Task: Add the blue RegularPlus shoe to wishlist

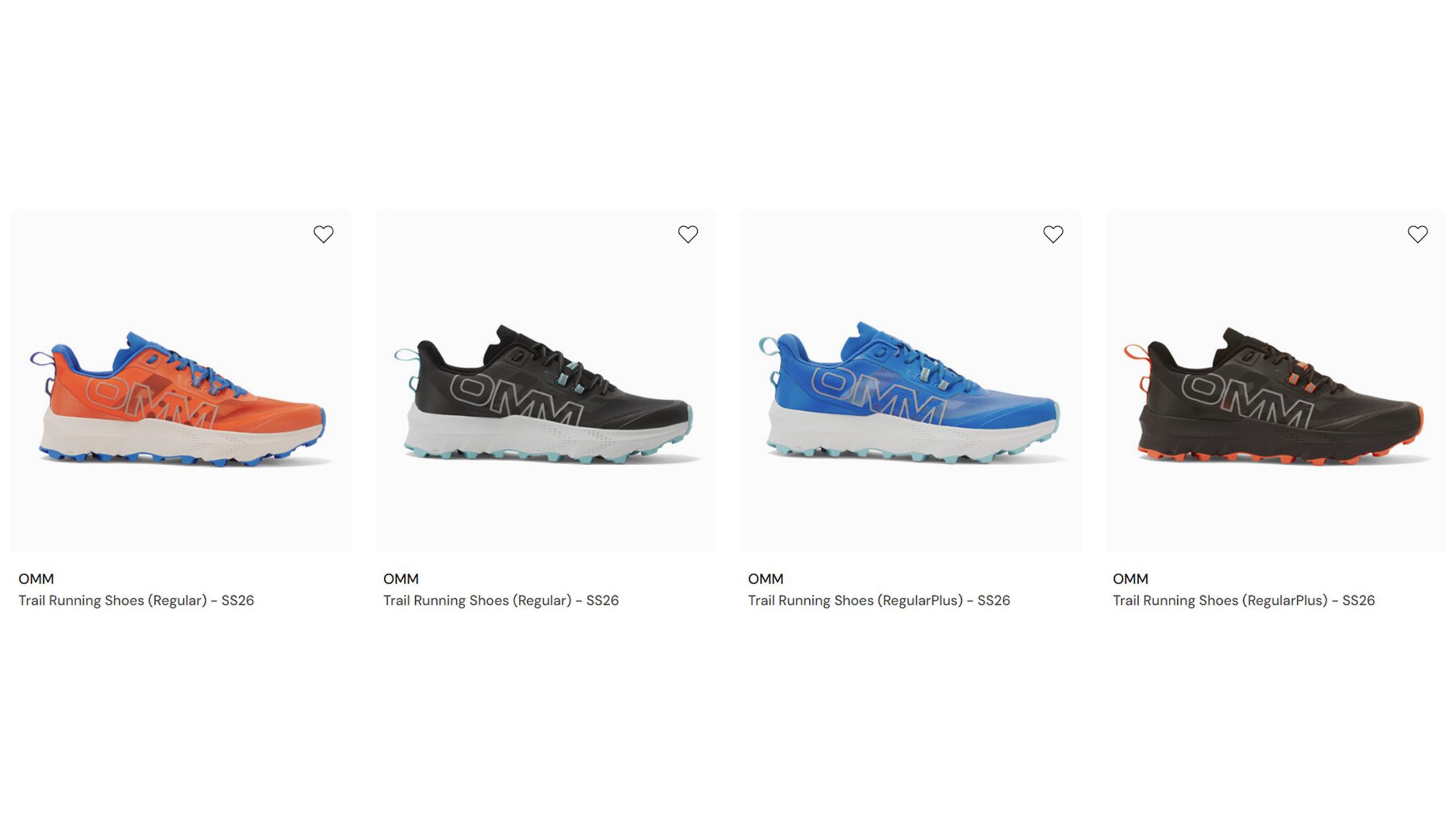Action: 1053,234
